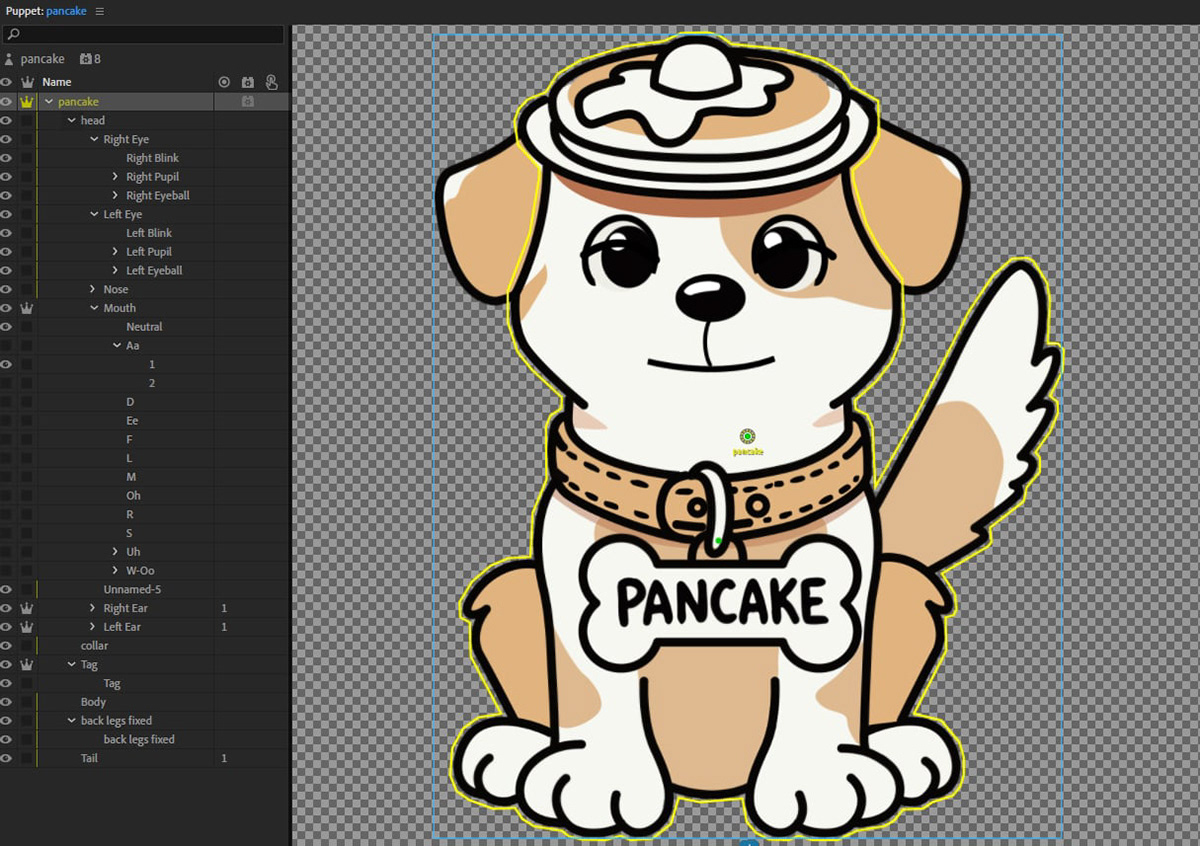Expand the Right Eyeball group
1200x846 pixels.
click(116, 196)
